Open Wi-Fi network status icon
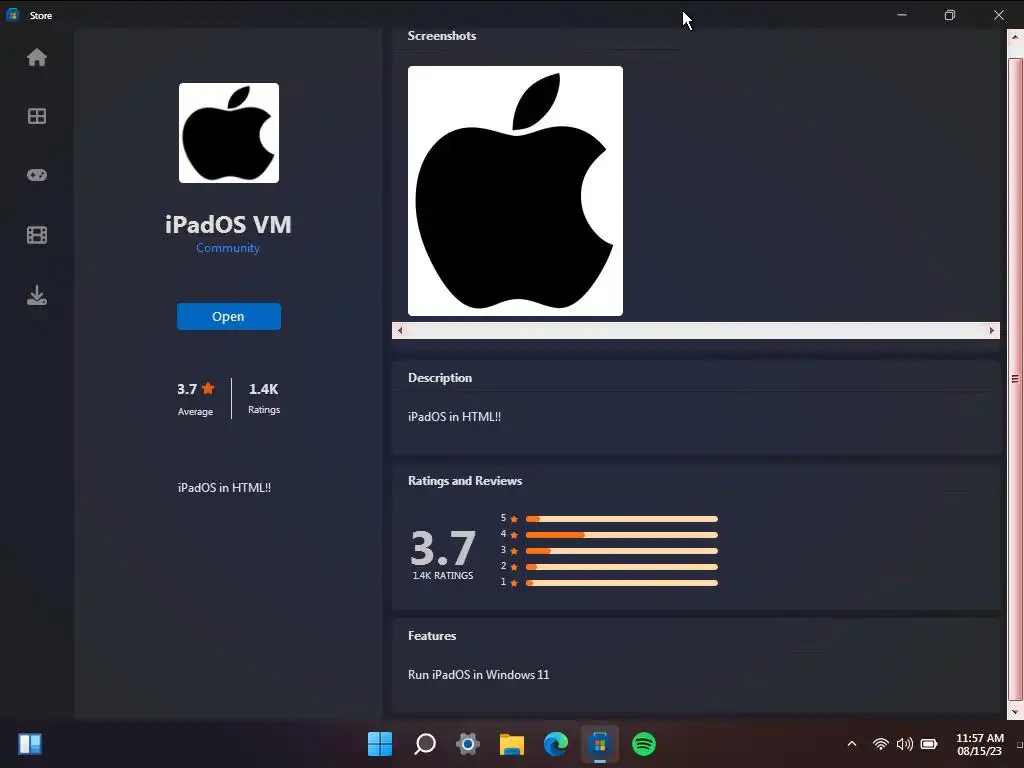 (880, 744)
